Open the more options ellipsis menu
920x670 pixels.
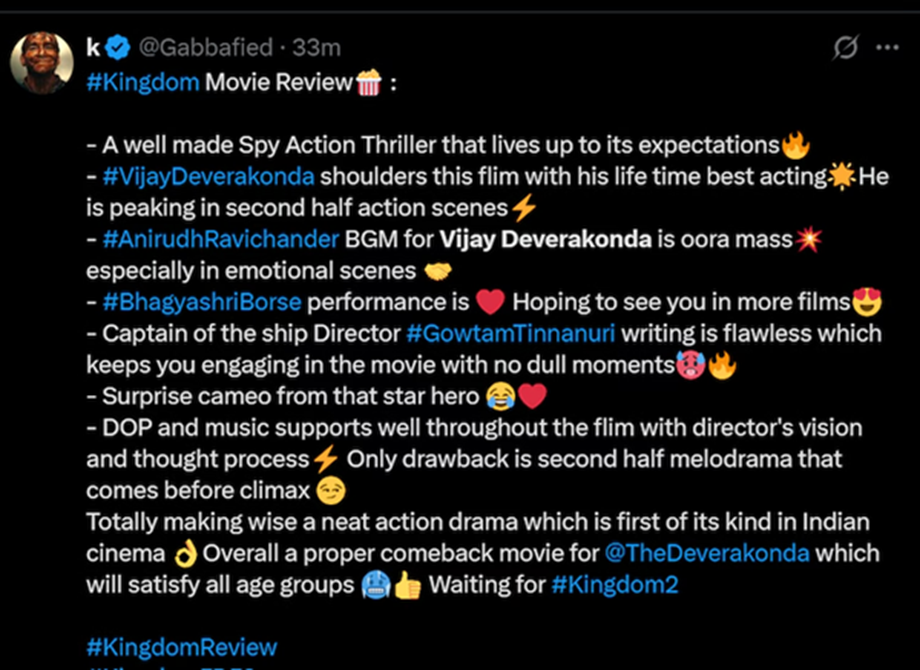[886, 48]
